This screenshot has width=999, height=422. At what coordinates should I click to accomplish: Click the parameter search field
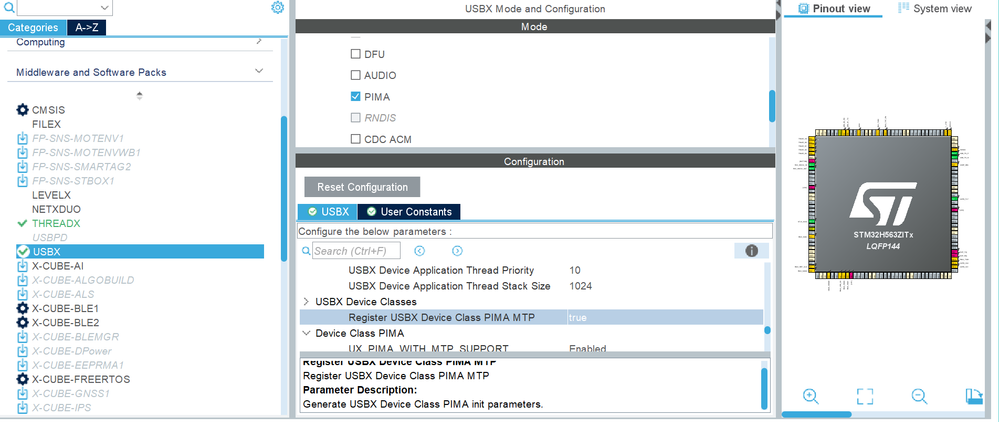357,251
